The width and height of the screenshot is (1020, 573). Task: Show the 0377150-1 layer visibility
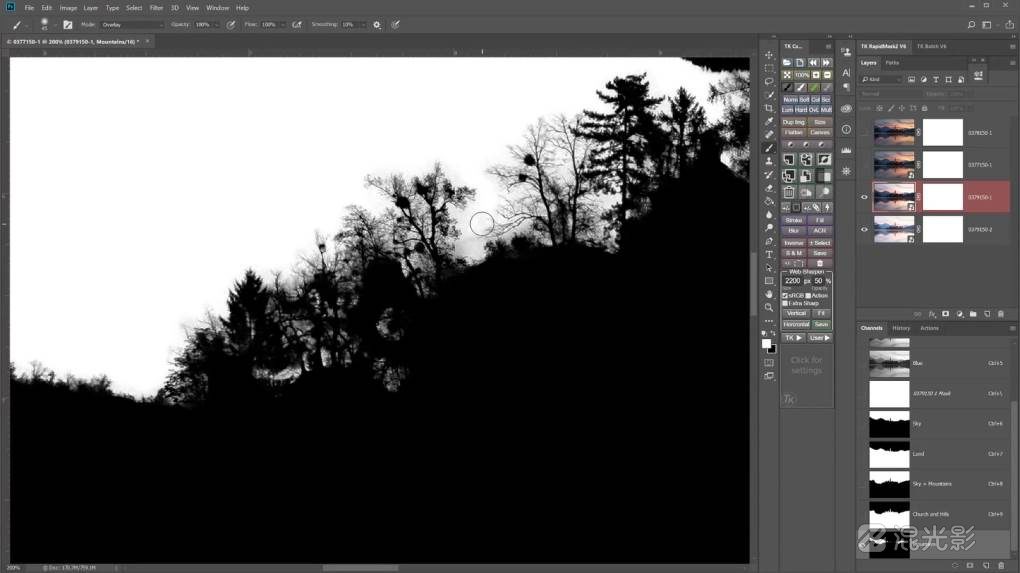click(x=865, y=165)
